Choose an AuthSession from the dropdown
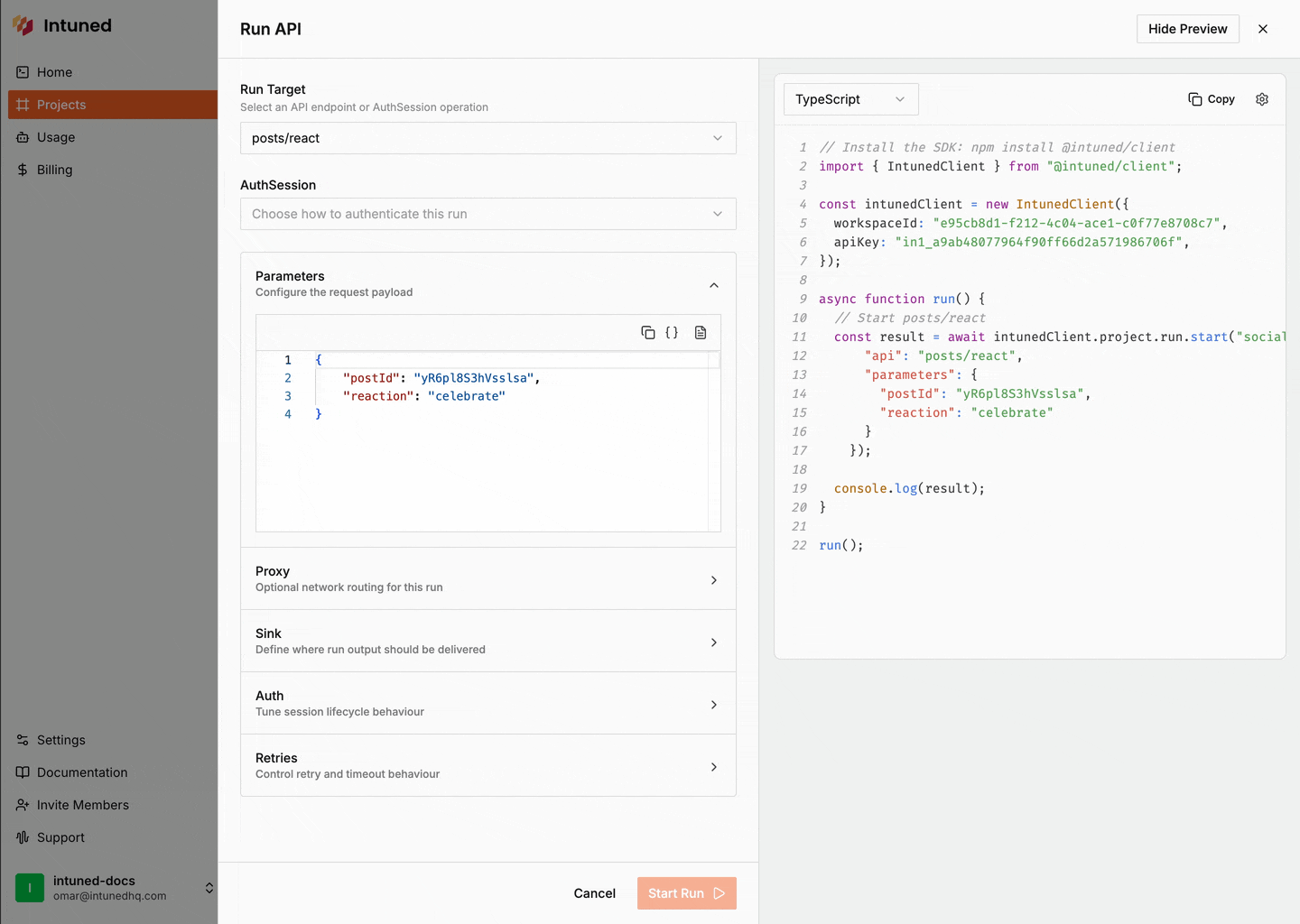 click(487, 214)
